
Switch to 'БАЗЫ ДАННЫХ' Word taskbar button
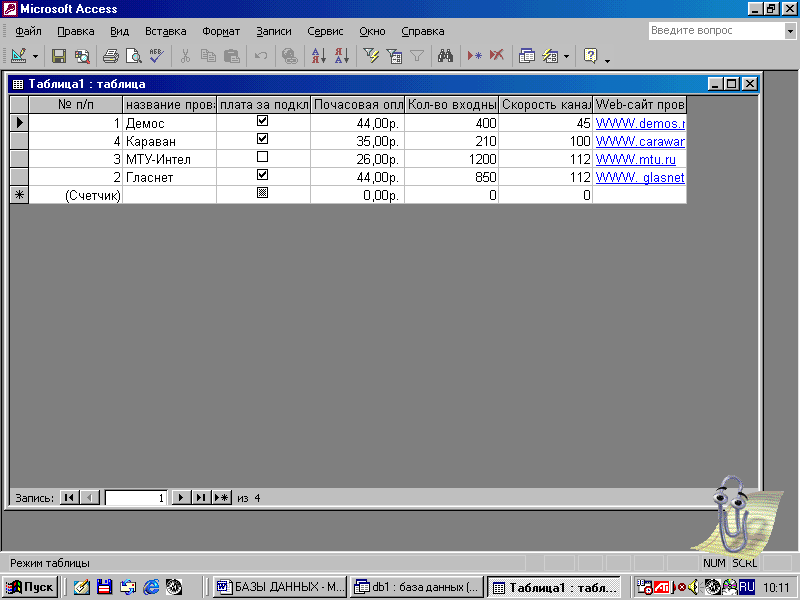tap(280, 587)
